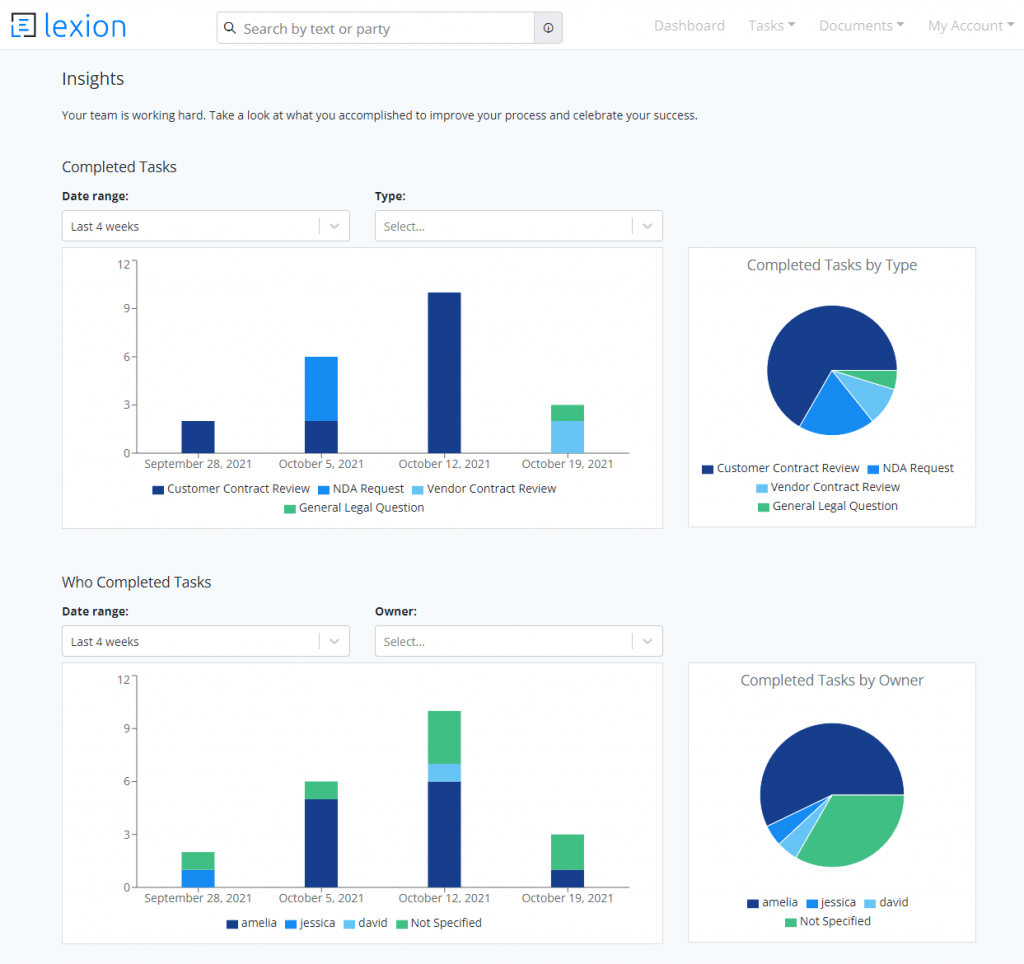Open Who Completed Tasks date range dropdown
Viewport: 1024px width, 964px height.
tap(206, 642)
